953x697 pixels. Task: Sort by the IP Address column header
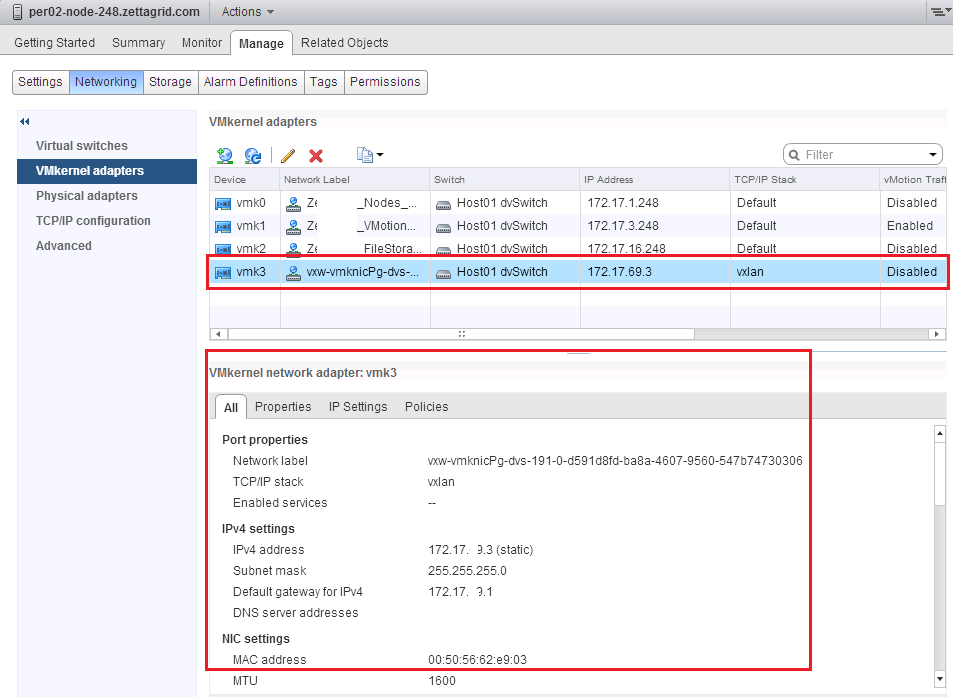click(655, 180)
